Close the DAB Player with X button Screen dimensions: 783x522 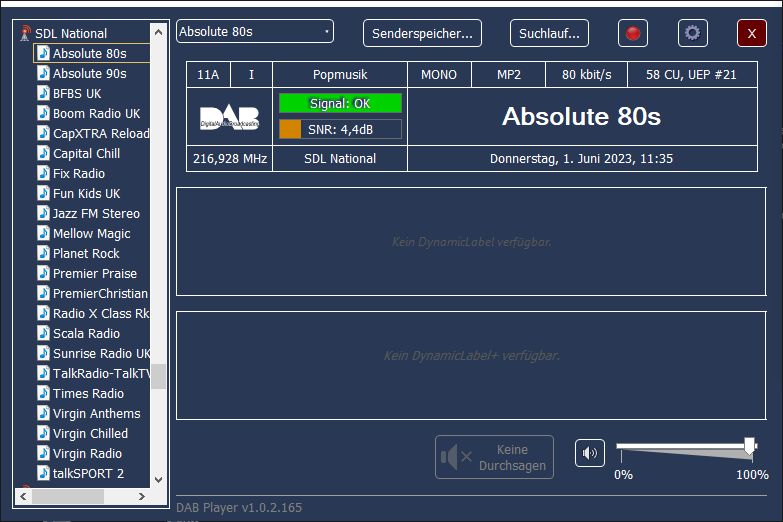click(x=751, y=33)
